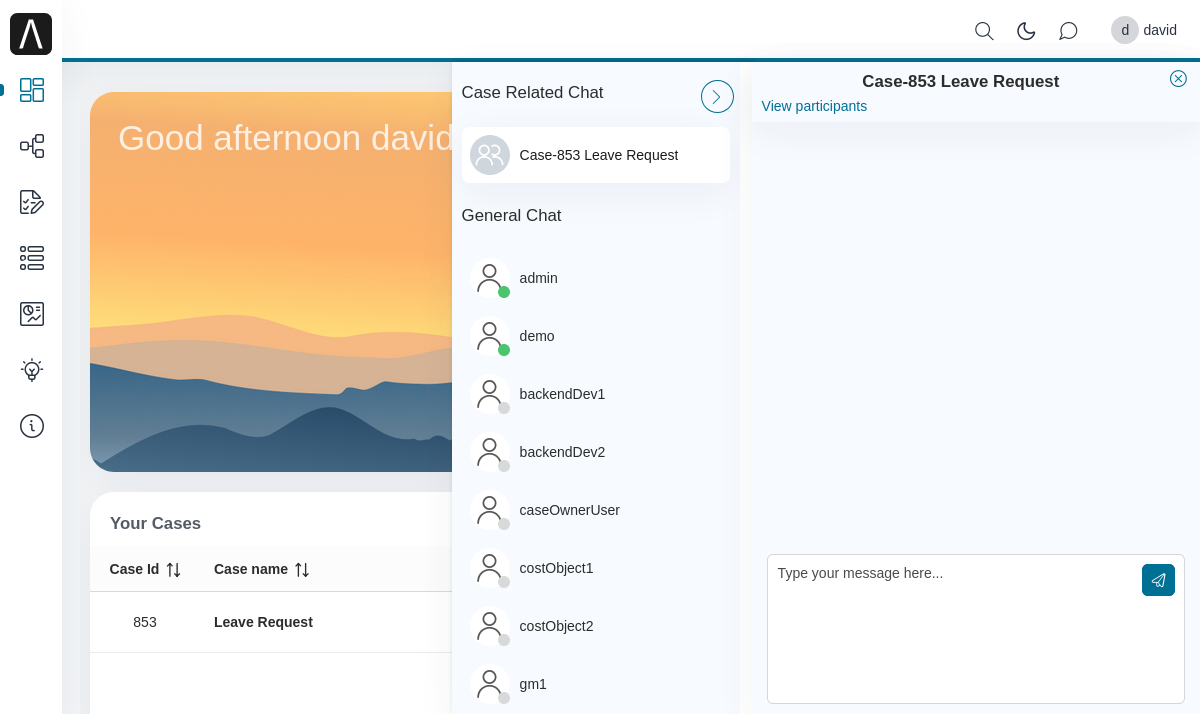Open the tasks checklist edit sidebar icon
The height and width of the screenshot is (714, 1200).
click(x=32, y=202)
